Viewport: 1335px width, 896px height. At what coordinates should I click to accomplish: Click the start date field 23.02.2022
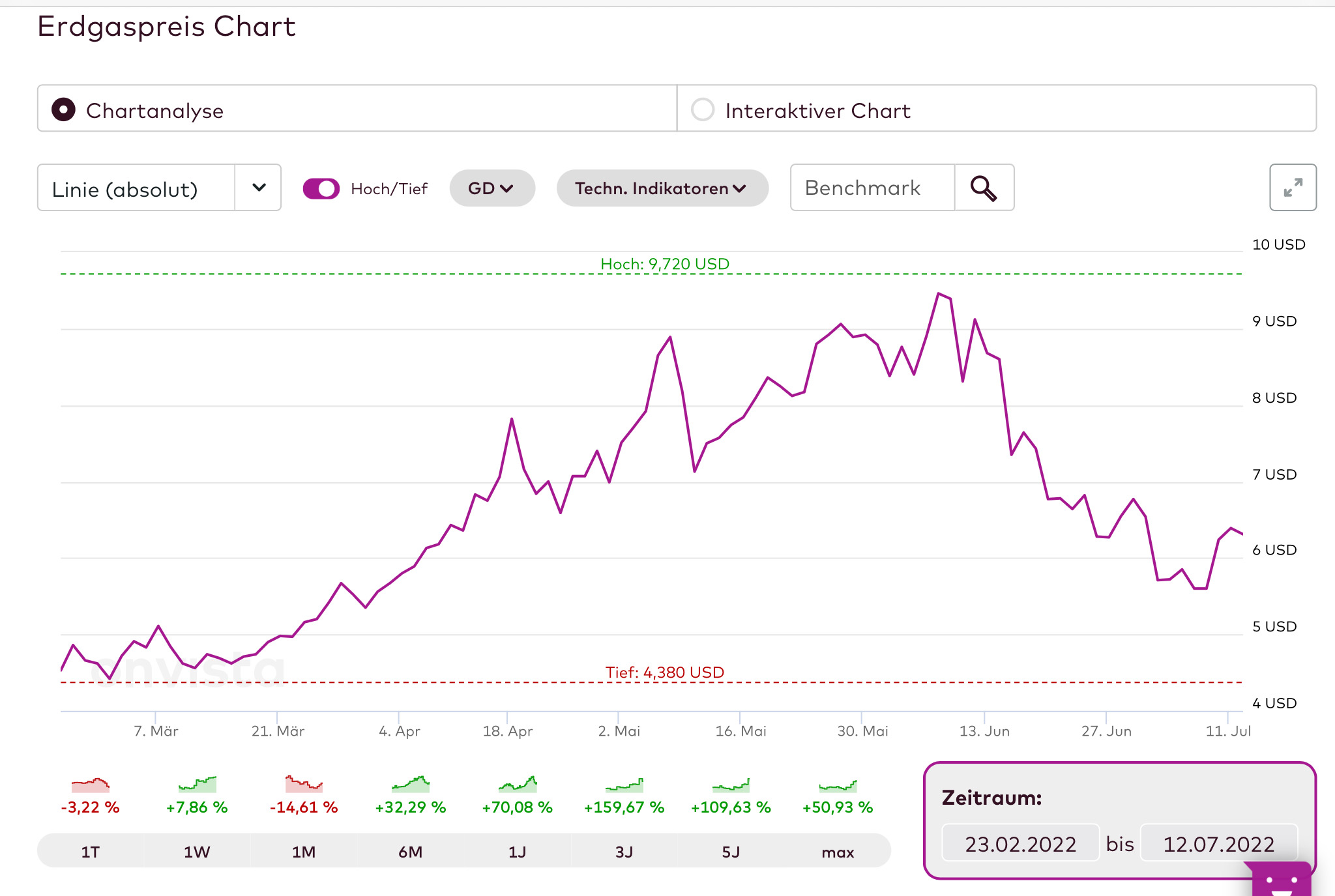click(1020, 844)
